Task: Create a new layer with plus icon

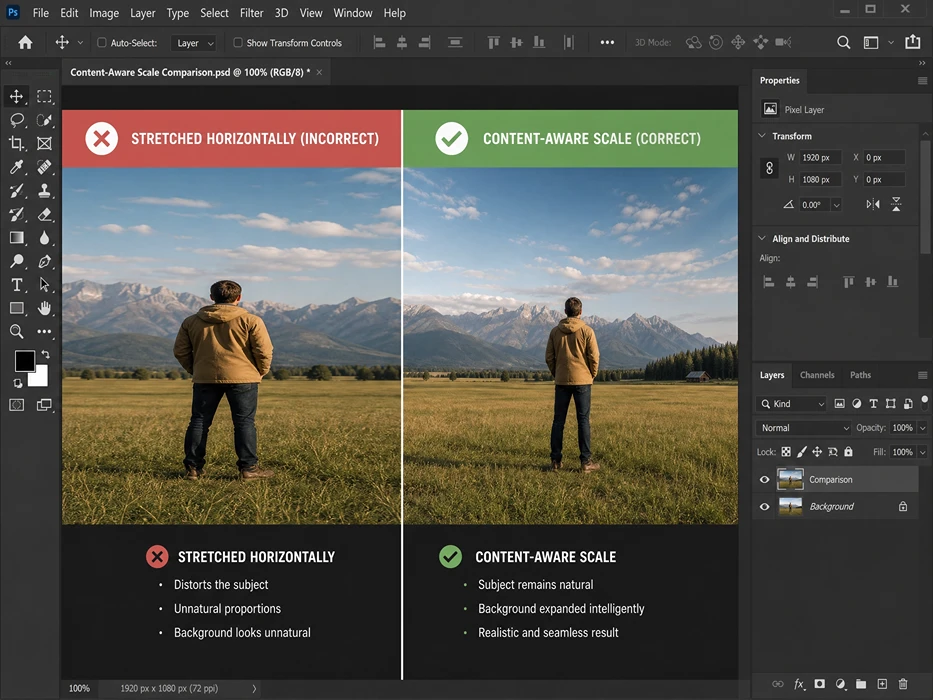Action: [882, 684]
